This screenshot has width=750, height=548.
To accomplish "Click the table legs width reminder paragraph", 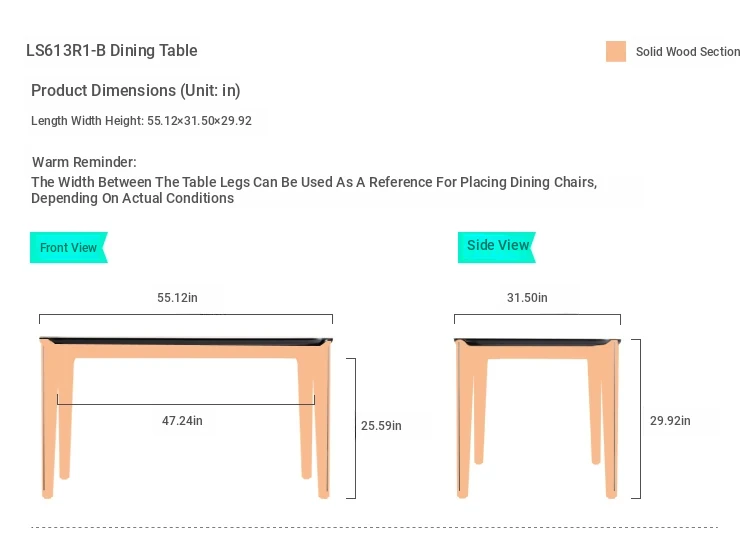I will (x=314, y=190).
